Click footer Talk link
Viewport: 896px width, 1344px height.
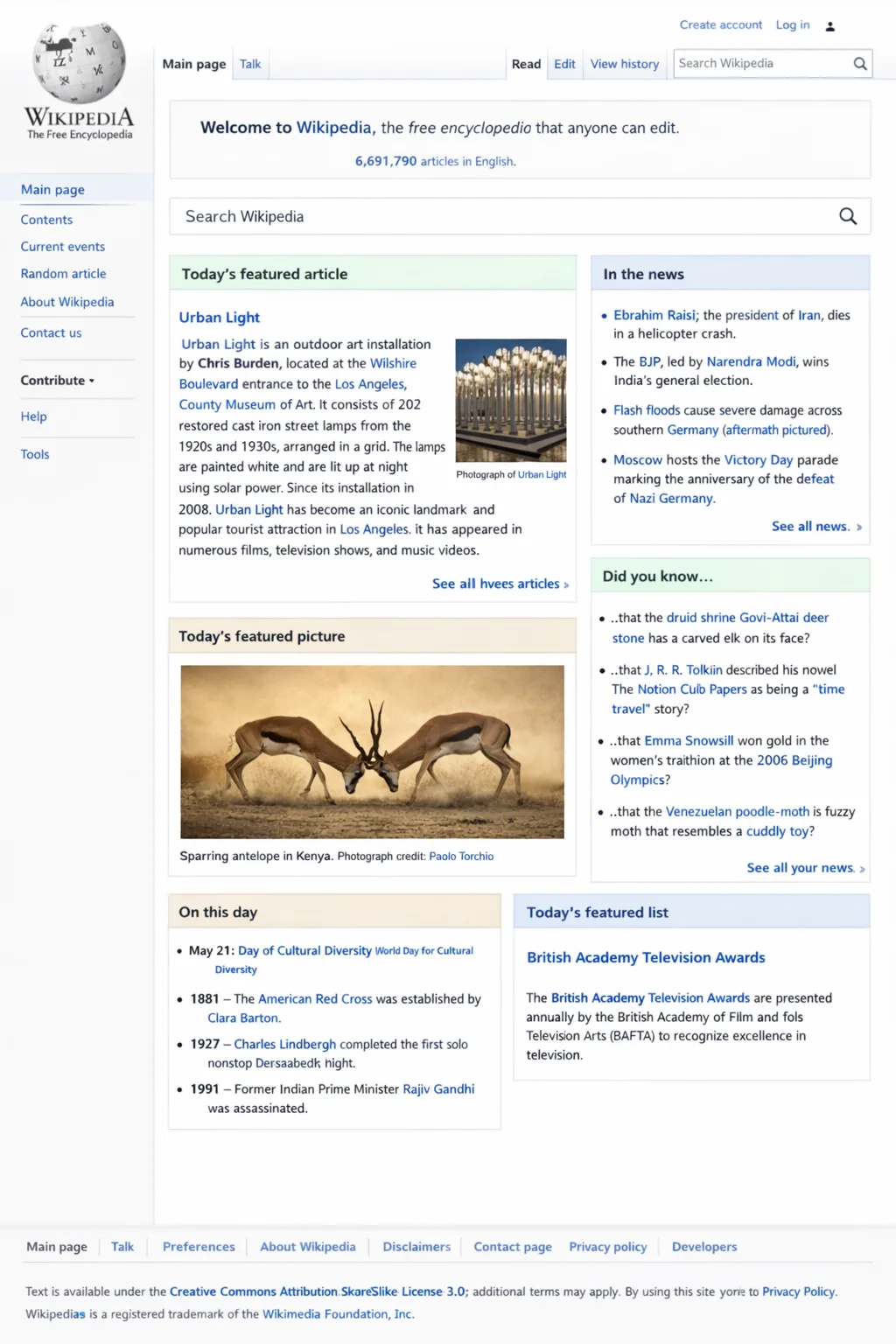click(x=122, y=1246)
